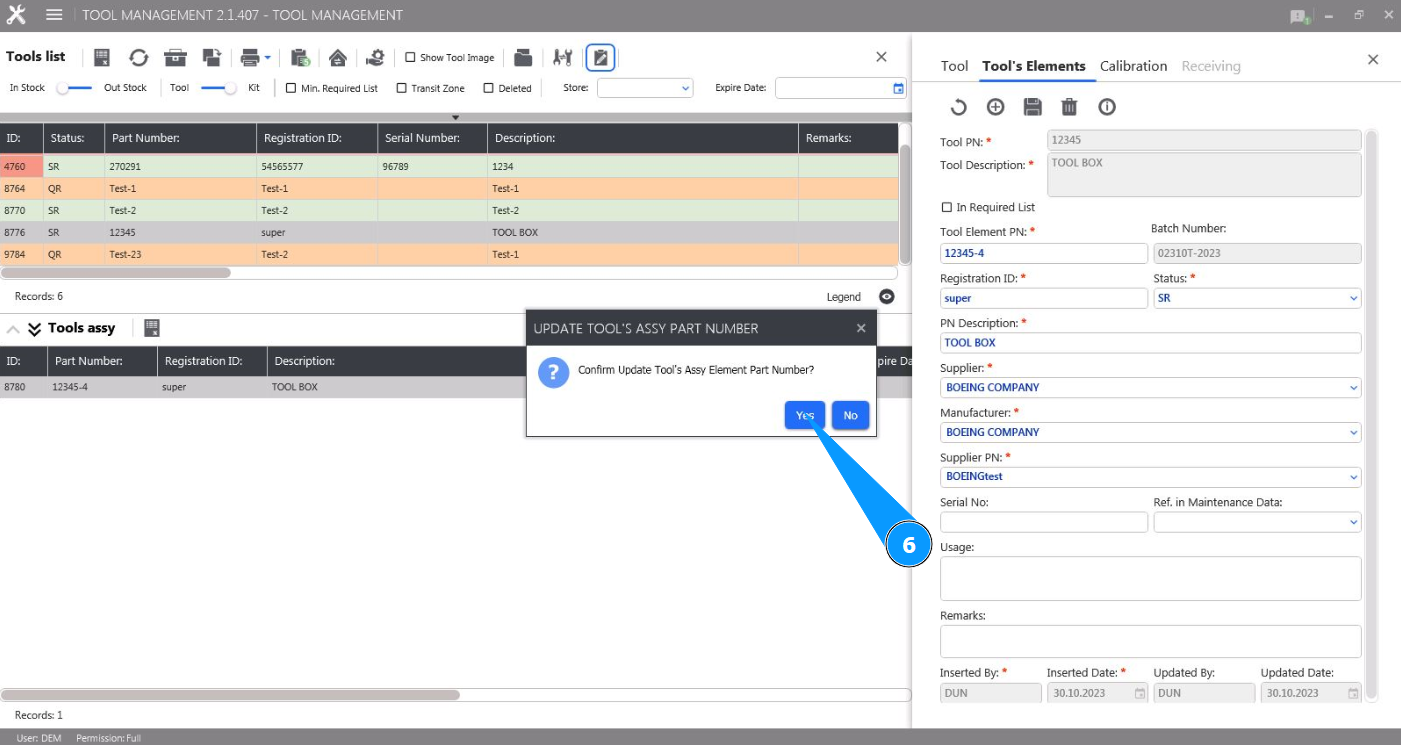Enable the Show Tool Image checkbox
Viewport: 1401px width, 745px height.
point(410,58)
